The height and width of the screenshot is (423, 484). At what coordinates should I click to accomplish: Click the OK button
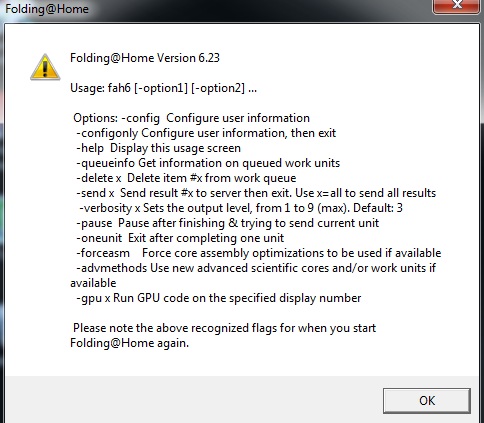[427, 400]
